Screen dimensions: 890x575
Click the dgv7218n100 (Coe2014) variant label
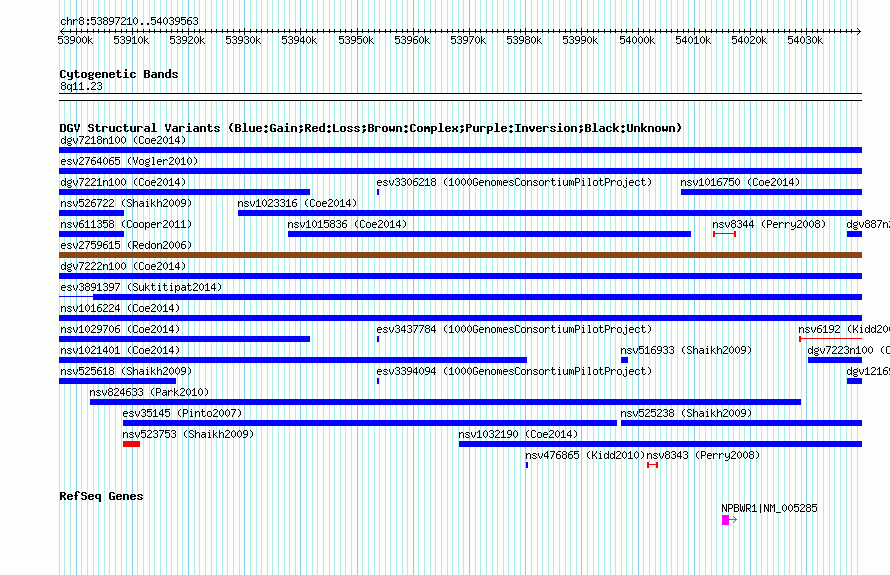click(123, 140)
